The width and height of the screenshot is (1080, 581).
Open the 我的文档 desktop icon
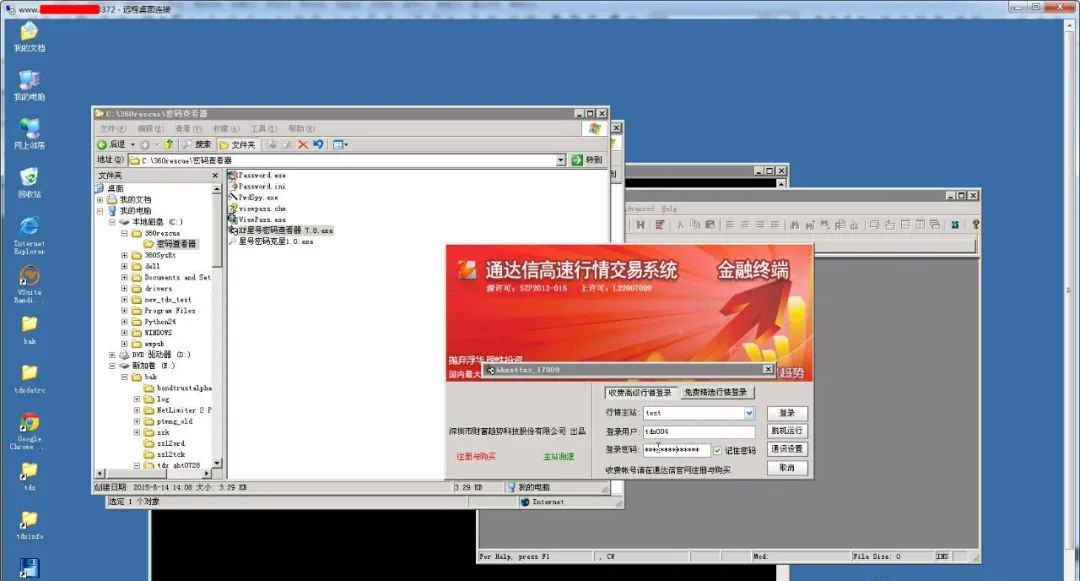[29, 36]
